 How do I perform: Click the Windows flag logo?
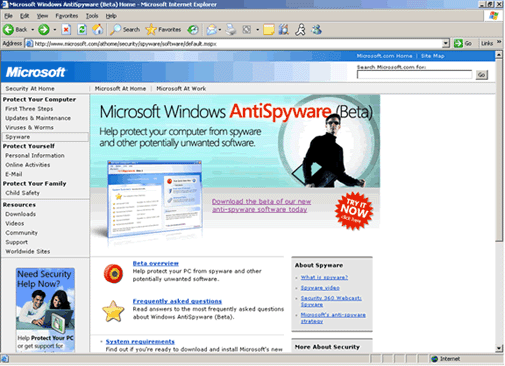[494, 16]
